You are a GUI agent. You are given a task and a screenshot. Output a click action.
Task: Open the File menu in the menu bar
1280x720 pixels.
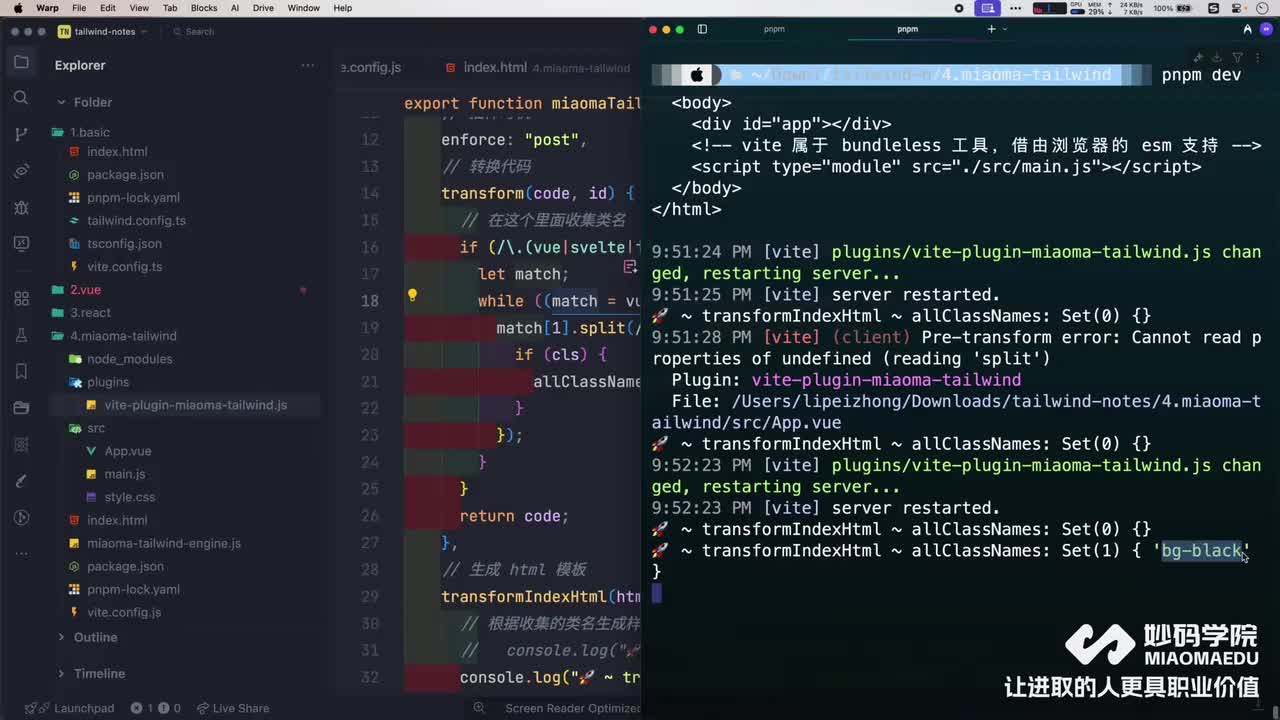pos(78,8)
